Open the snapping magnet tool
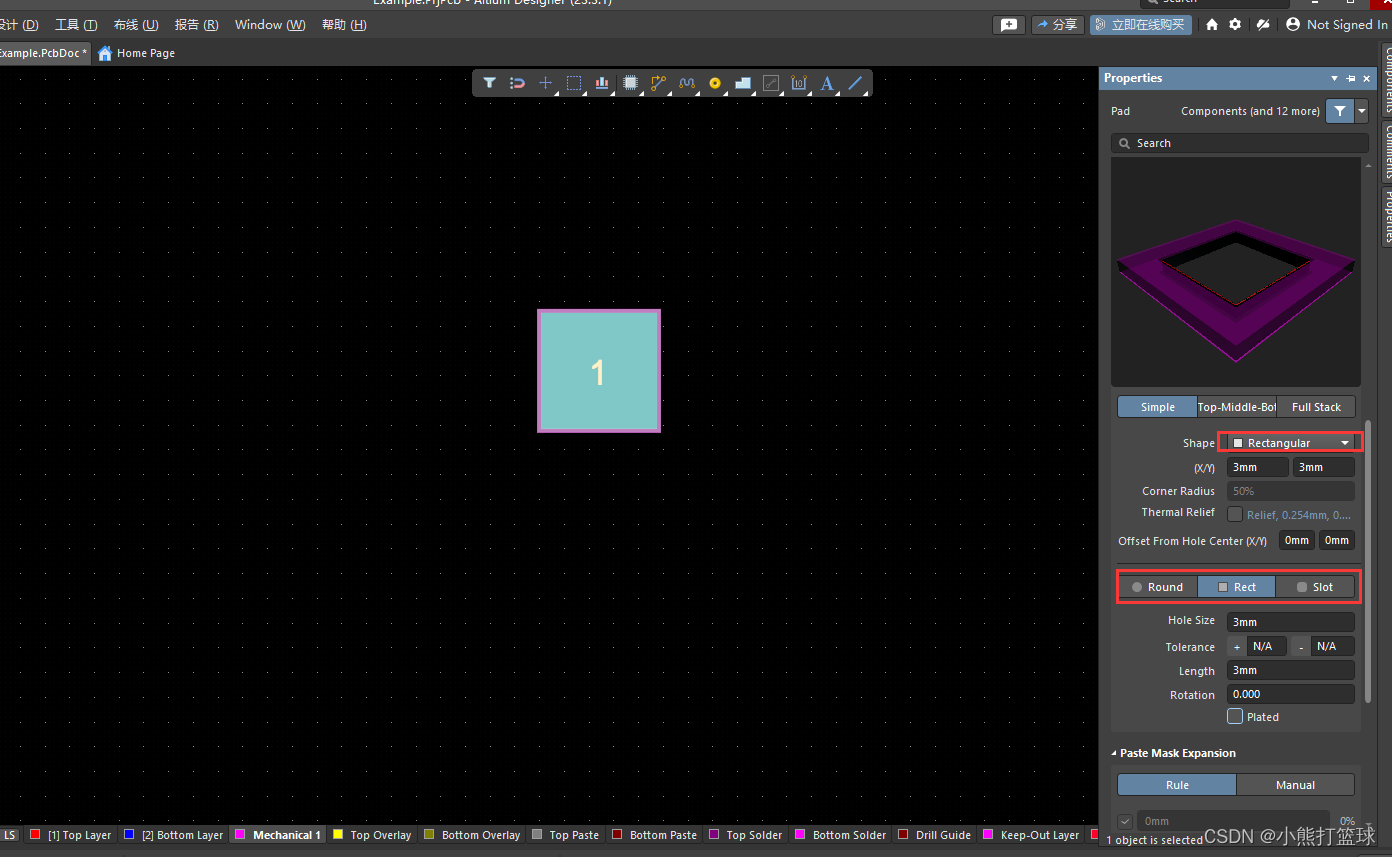 [x=517, y=83]
